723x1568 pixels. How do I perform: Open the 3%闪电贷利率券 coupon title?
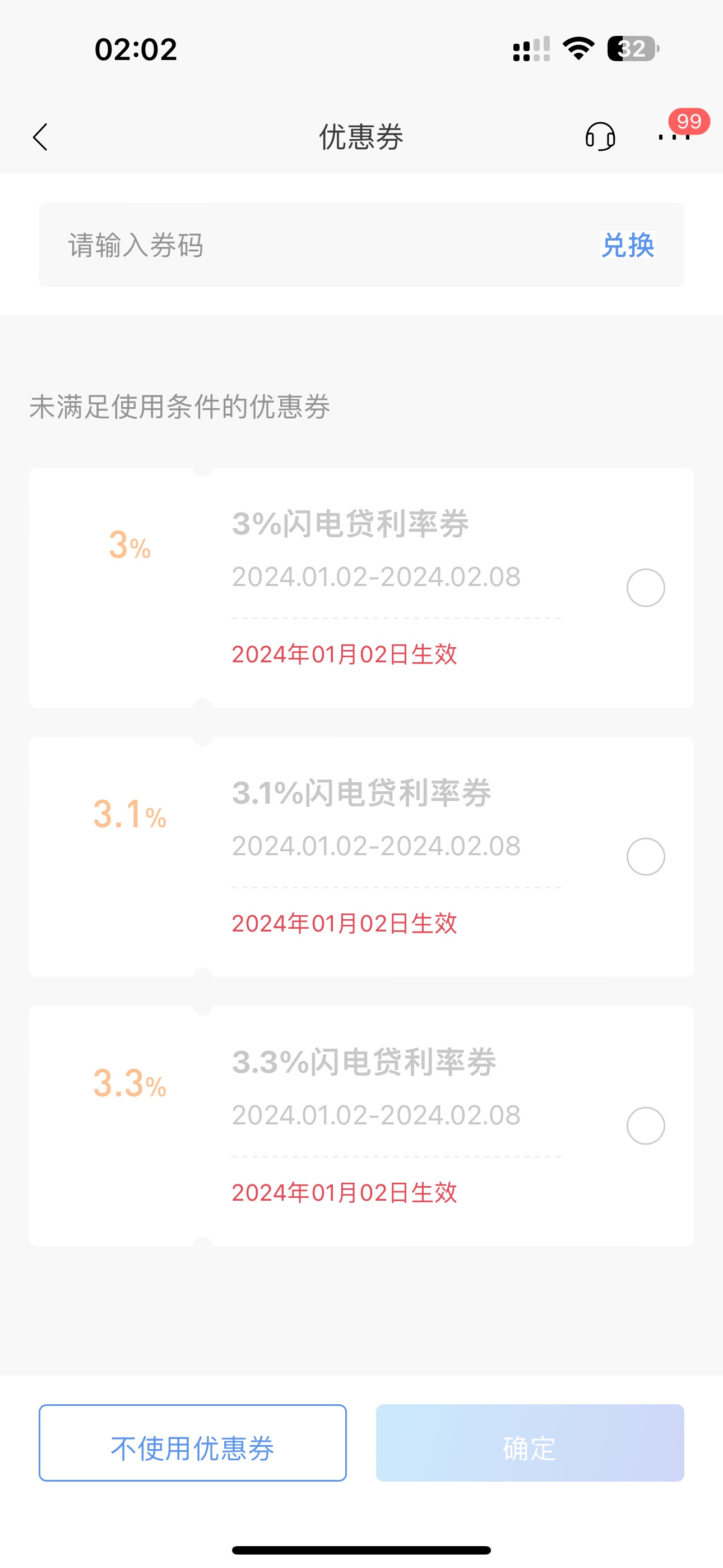pos(350,523)
